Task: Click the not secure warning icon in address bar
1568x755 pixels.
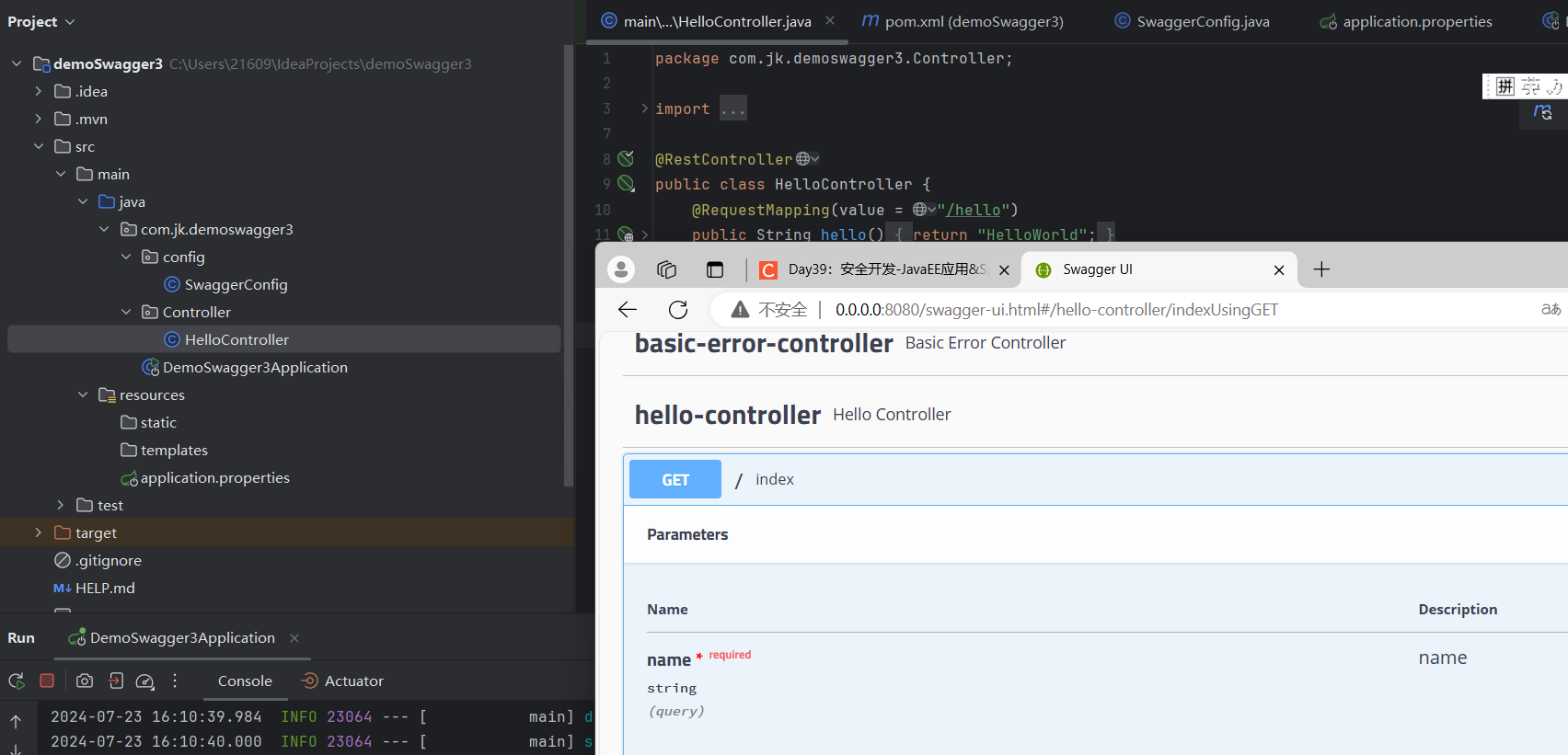Action: (740, 310)
